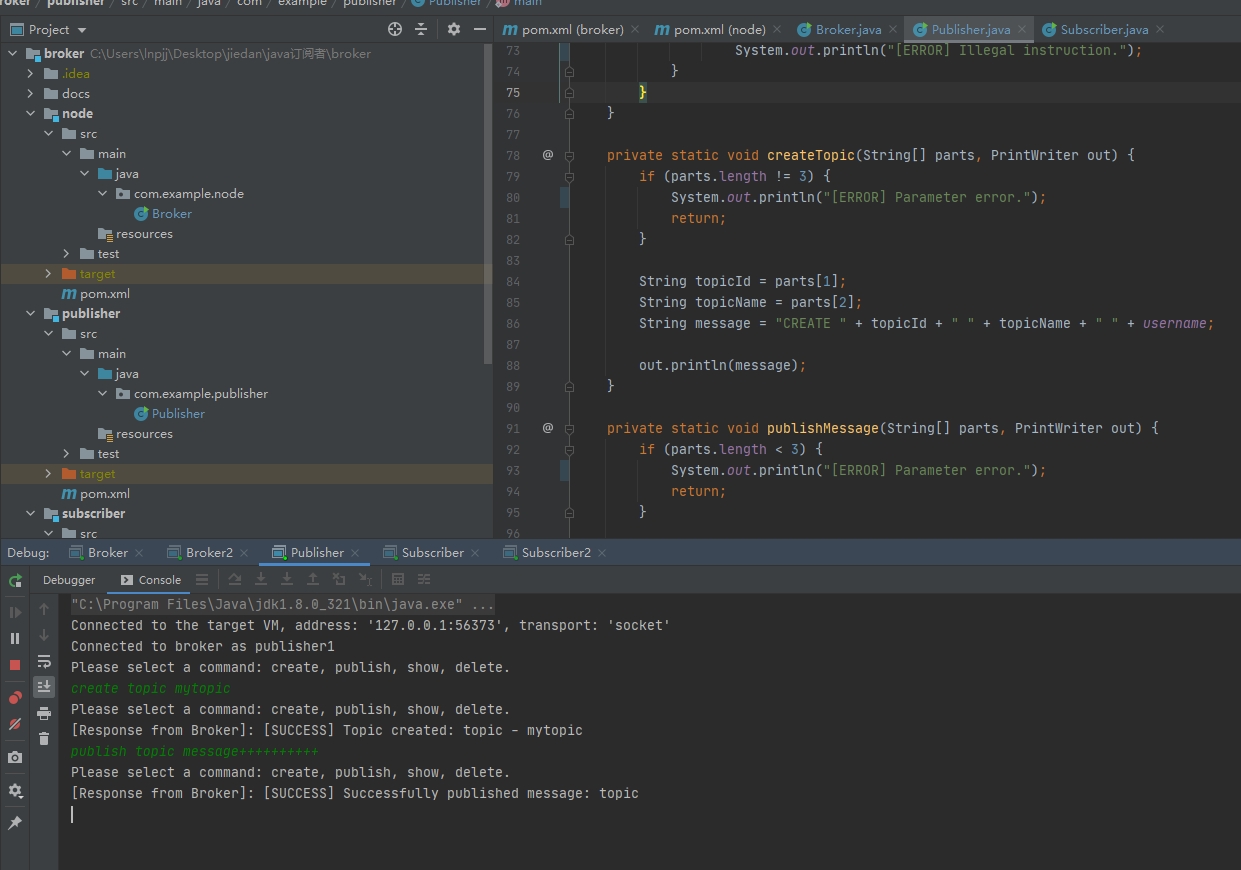This screenshot has width=1241, height=870.
Task: Click the Rerun Publisher debug icon
Action: click(15, 580)
